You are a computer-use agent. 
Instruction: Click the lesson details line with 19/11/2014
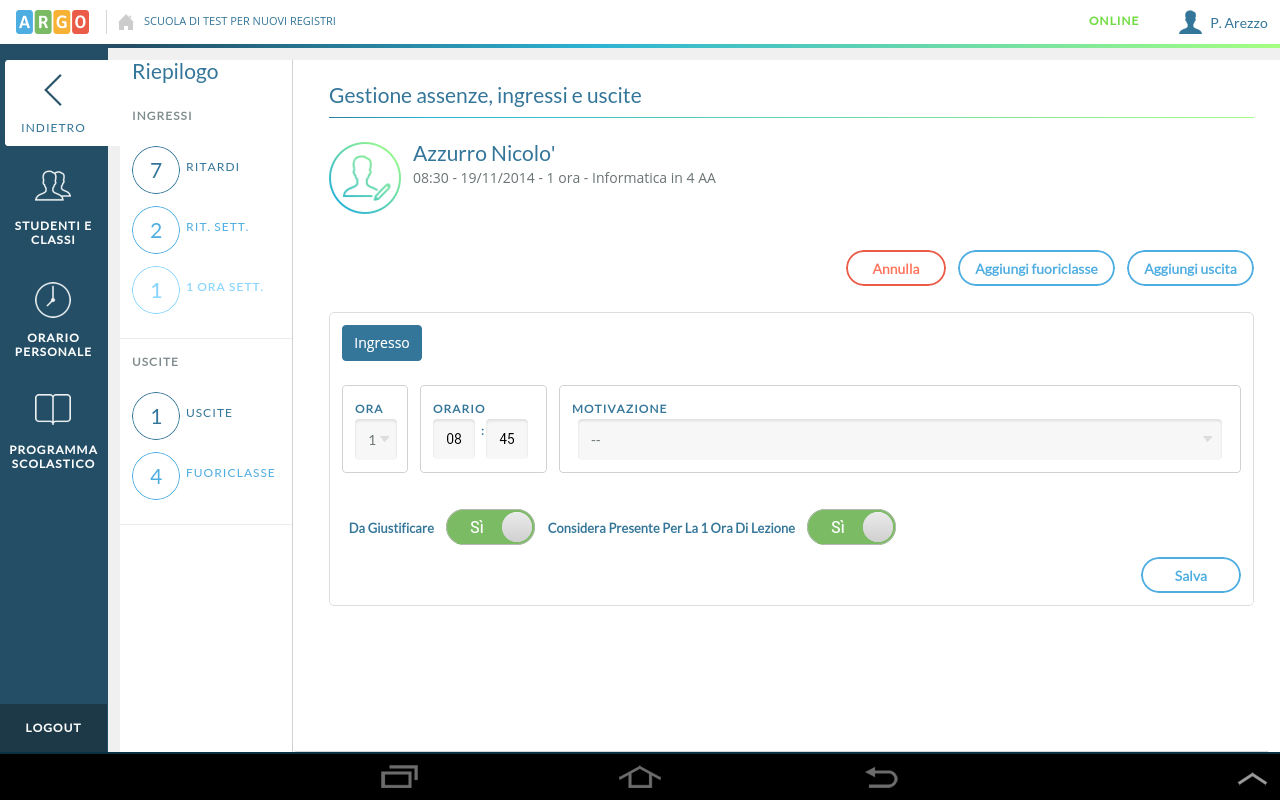click(564, 178)
